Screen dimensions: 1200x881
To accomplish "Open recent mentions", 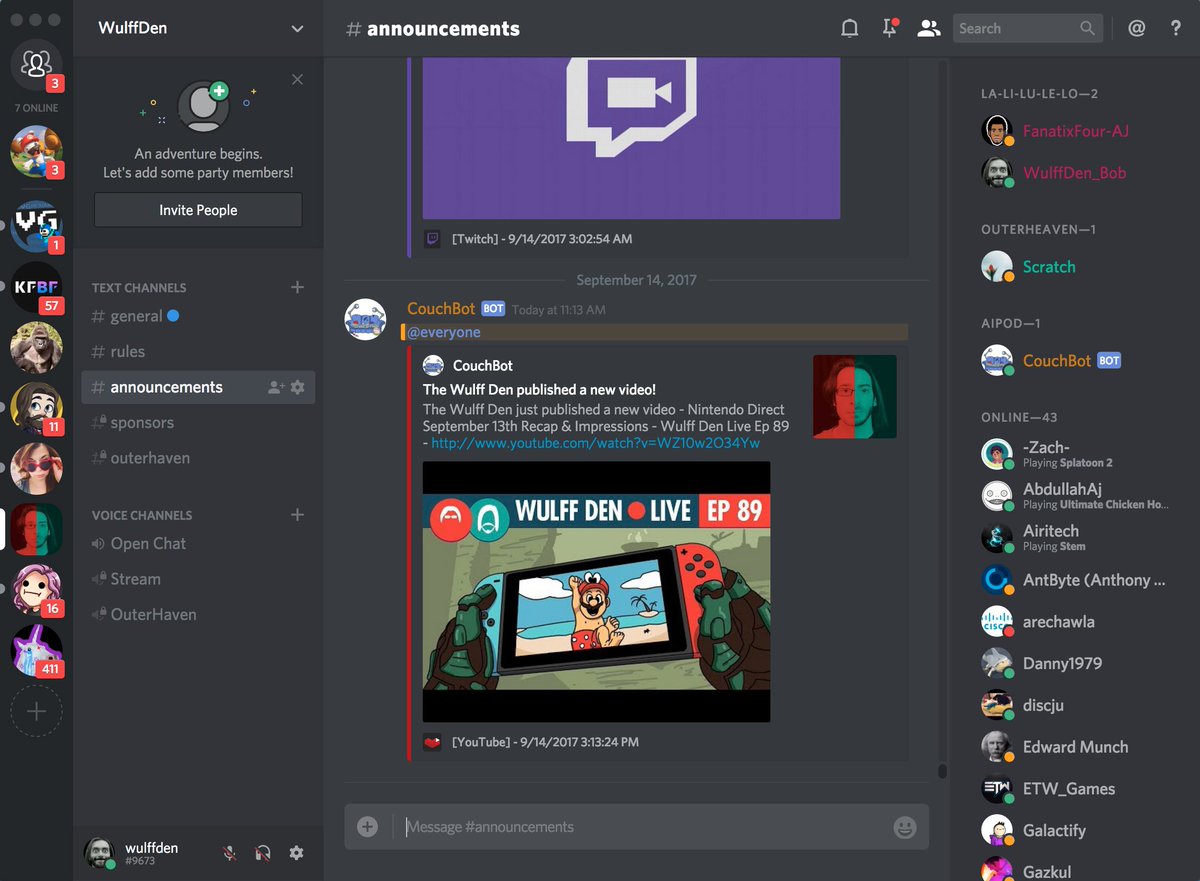I will pyautogui.click(x=1137, y=28).
